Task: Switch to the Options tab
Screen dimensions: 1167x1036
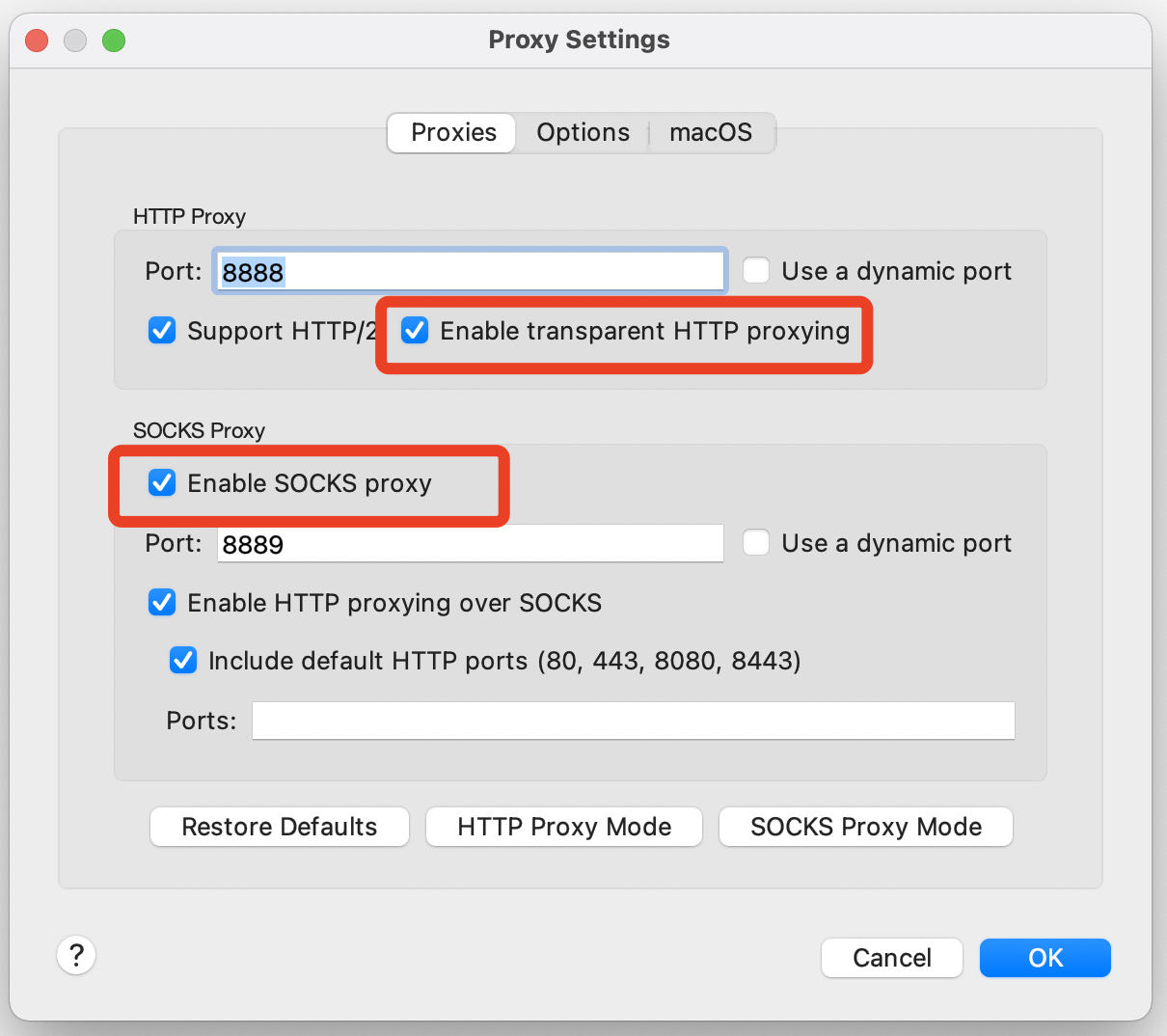Action: (x=583, y=133)
